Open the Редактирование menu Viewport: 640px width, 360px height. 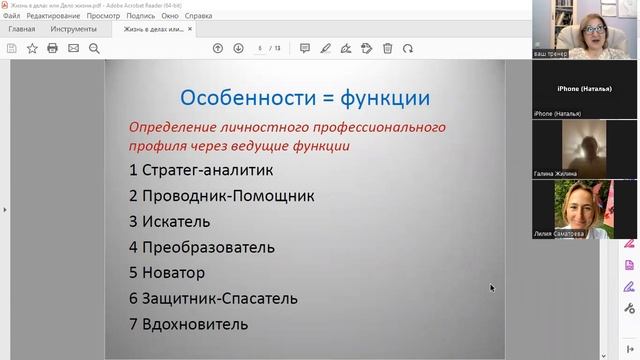pyautogui.click(x=53, y=16)
